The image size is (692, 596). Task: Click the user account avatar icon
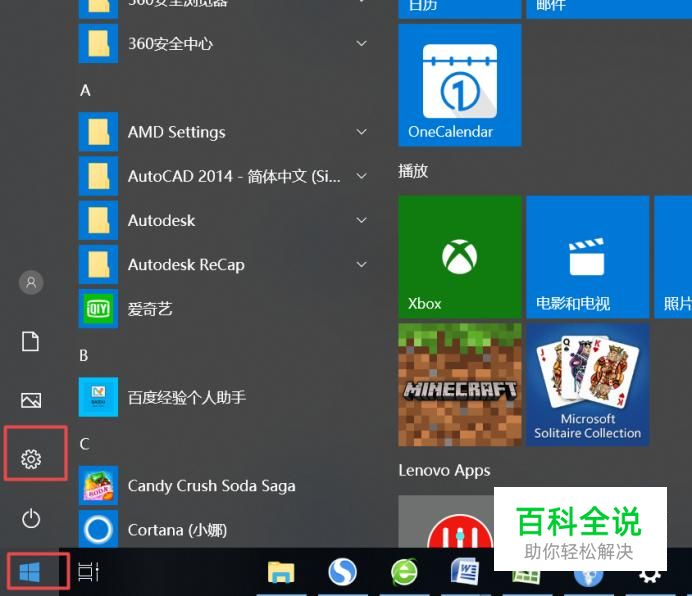[31, 282]
